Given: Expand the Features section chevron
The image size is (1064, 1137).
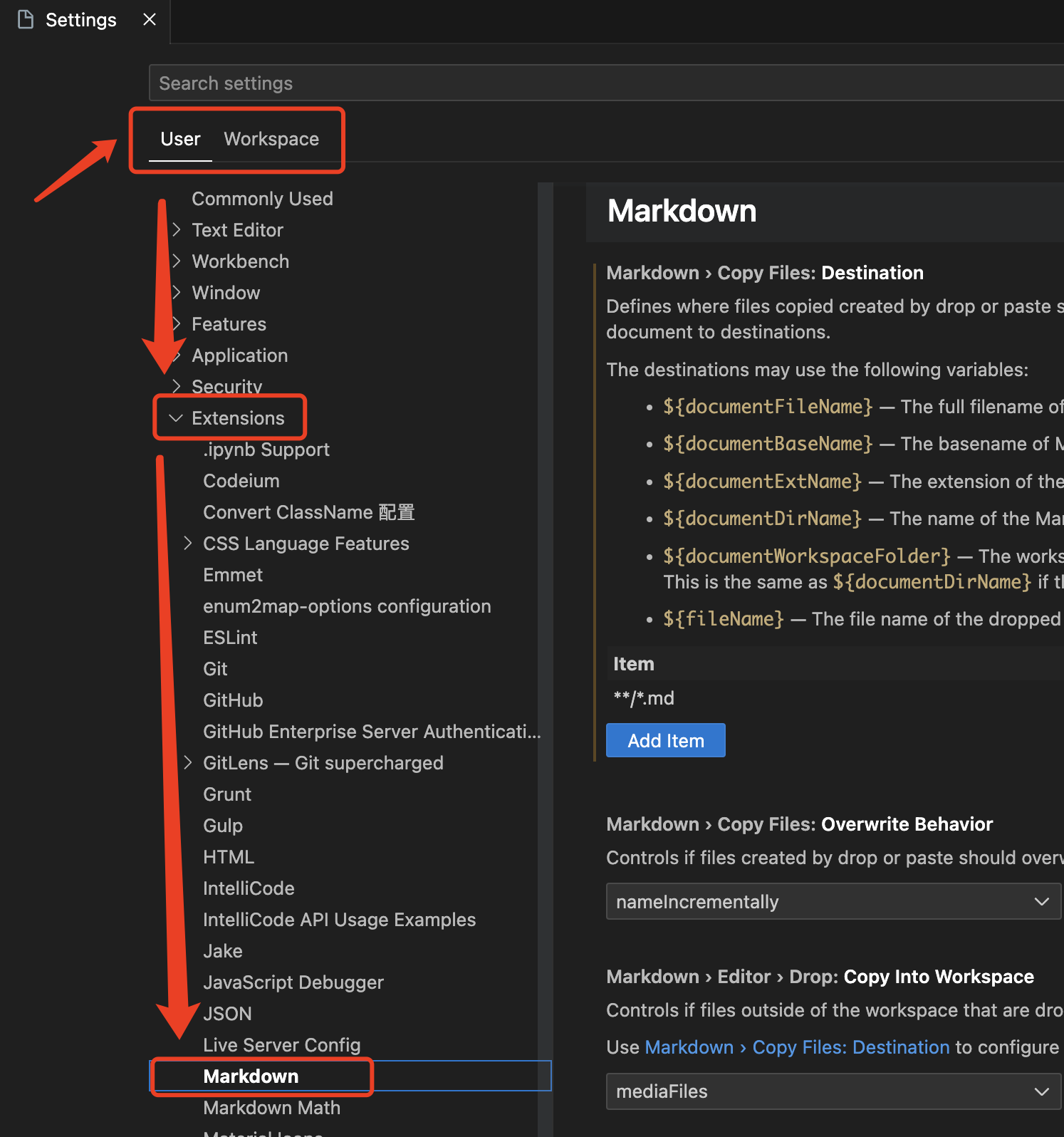Looking at the screenshot, I should pos(177,323).
